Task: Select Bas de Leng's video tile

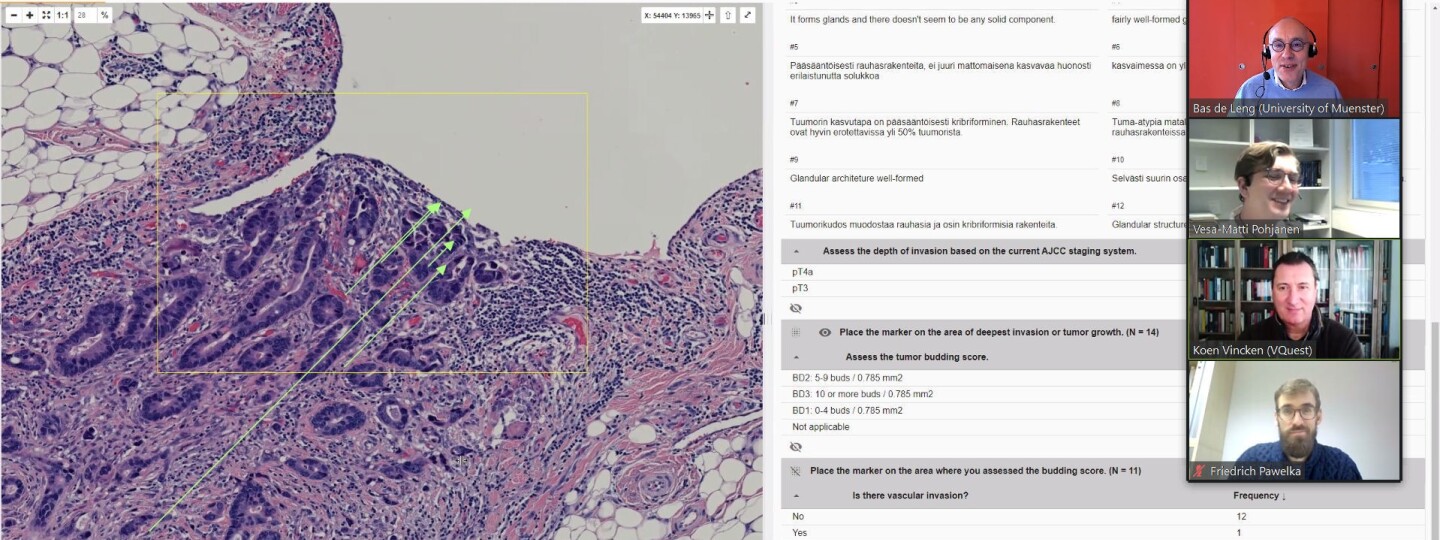Action: point(1293,58)
